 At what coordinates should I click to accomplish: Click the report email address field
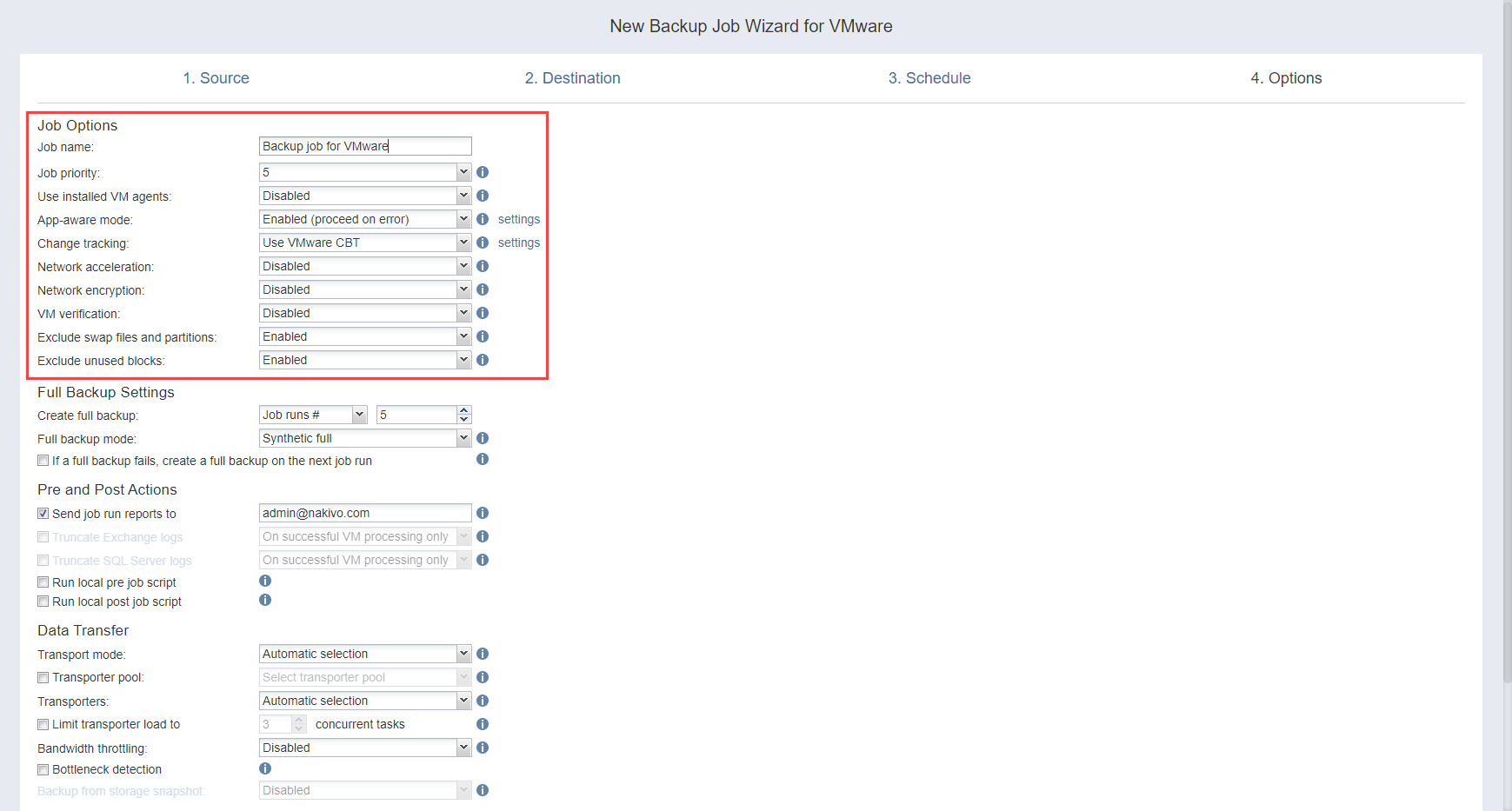365,513
